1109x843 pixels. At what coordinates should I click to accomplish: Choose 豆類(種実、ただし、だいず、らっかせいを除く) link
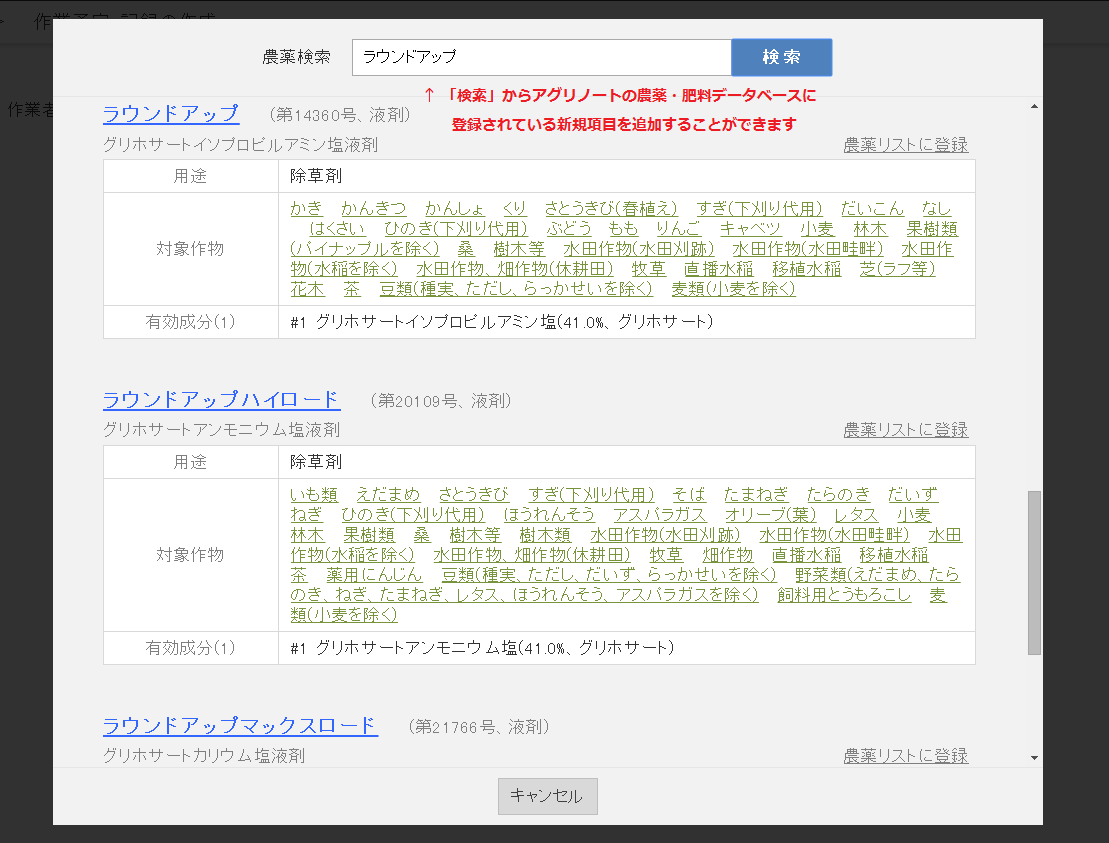(x=609, y=575)
